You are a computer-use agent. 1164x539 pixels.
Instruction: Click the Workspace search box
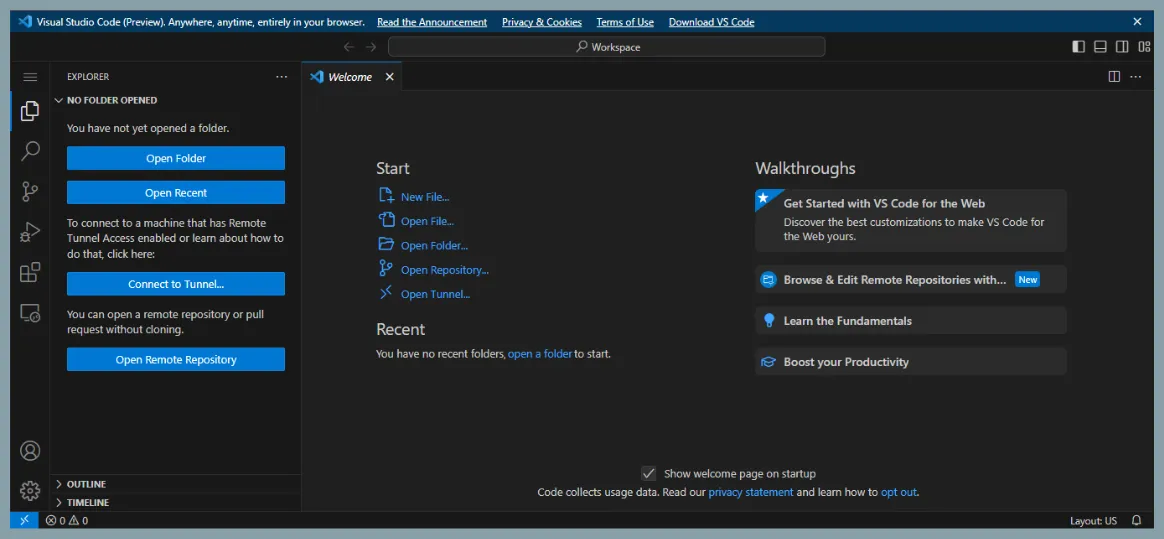tap(606, 47)
